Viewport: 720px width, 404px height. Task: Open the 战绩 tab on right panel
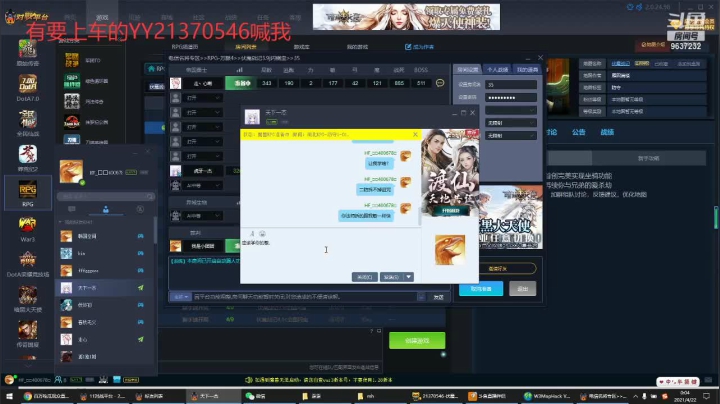(x=607, y=132)
